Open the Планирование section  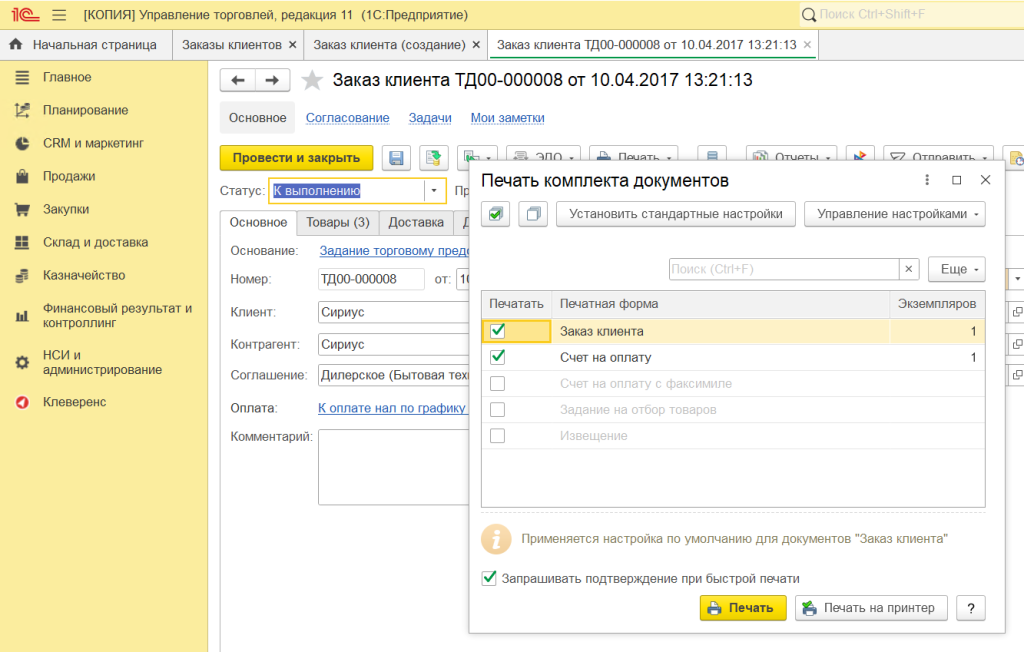(86, 110)
